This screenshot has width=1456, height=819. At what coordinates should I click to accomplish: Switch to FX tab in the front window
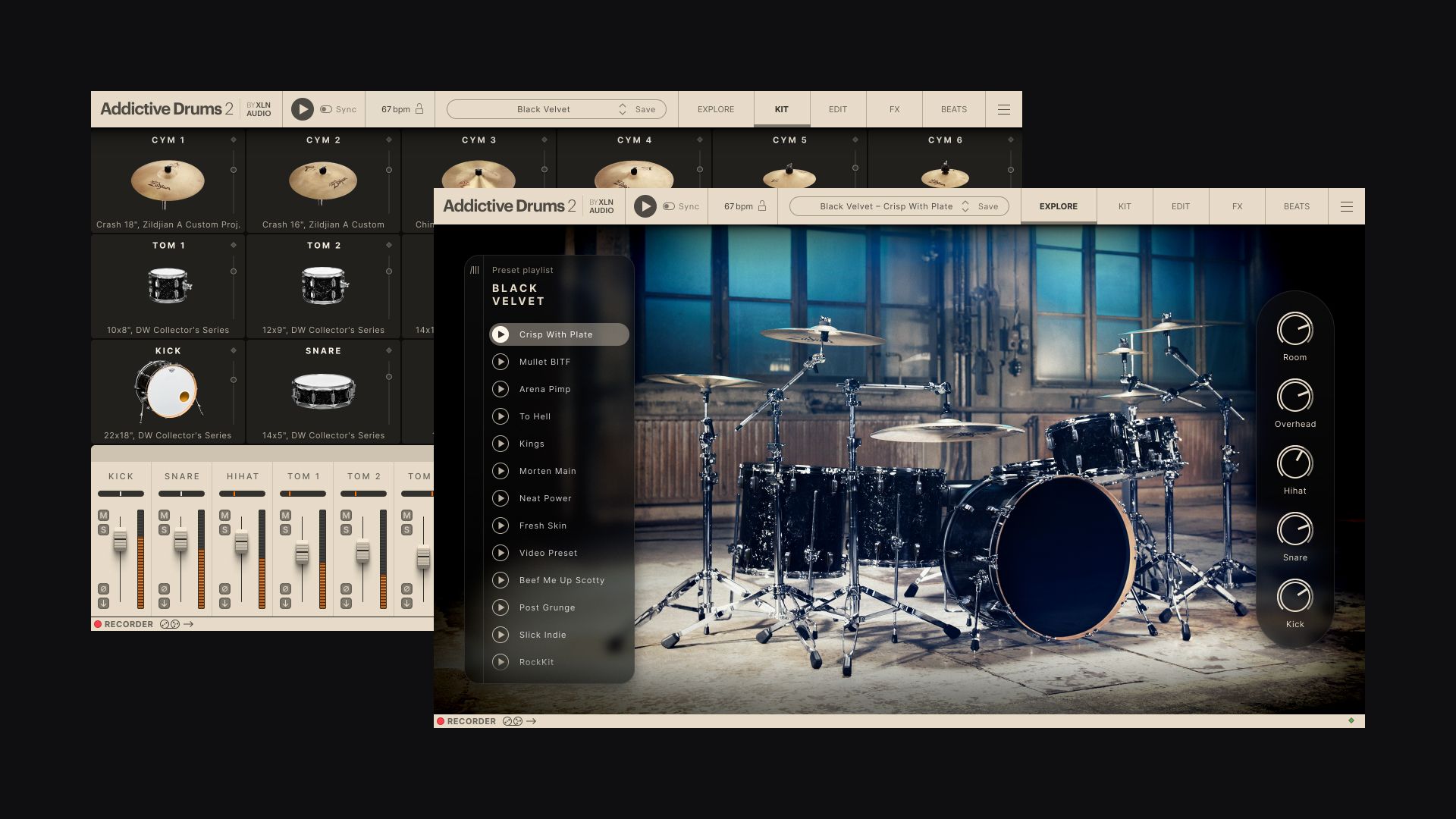1237,206
